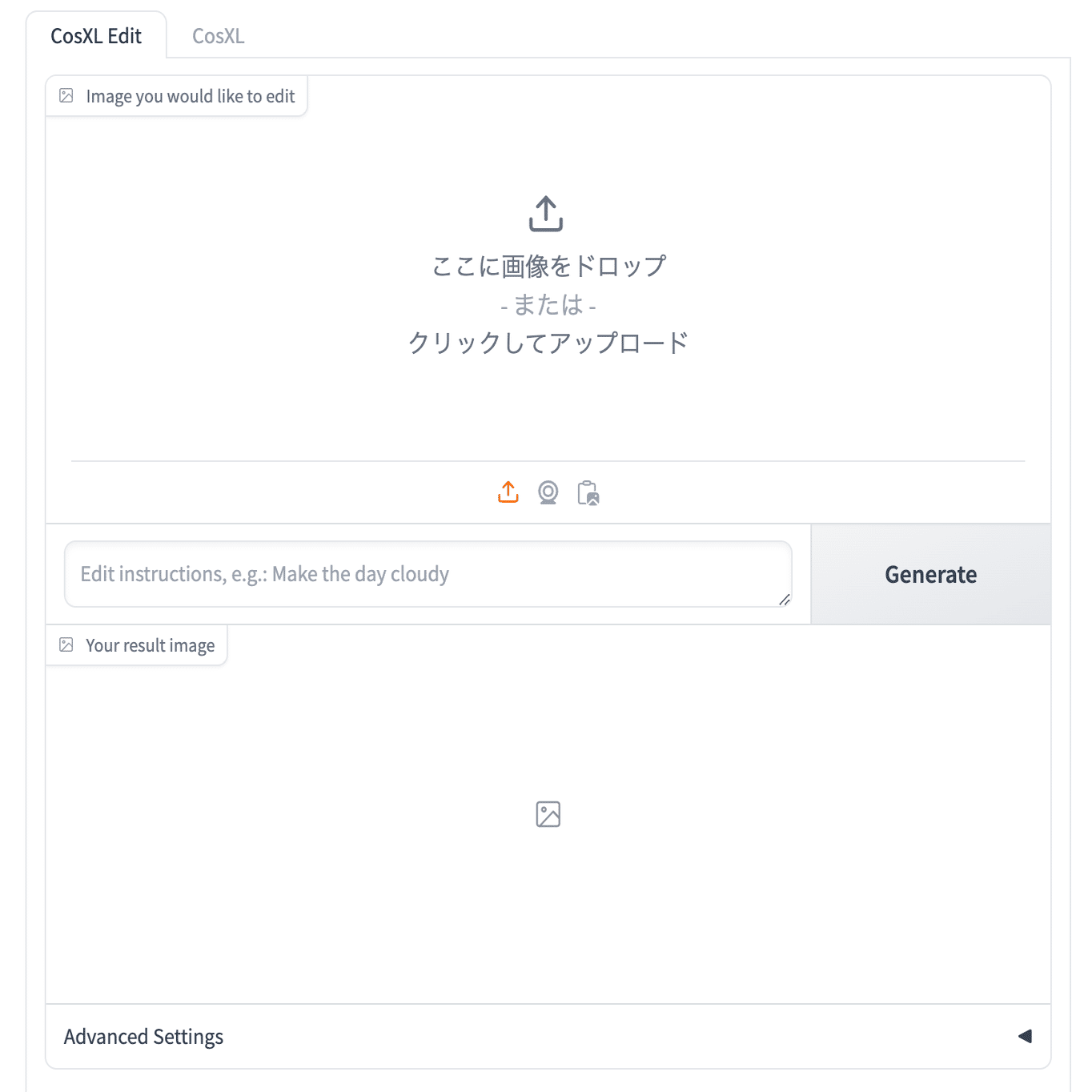Screen dimensions: 1092x1092
Task: Click the 'Image you would like to edit' label
Action: coord(191,96)
